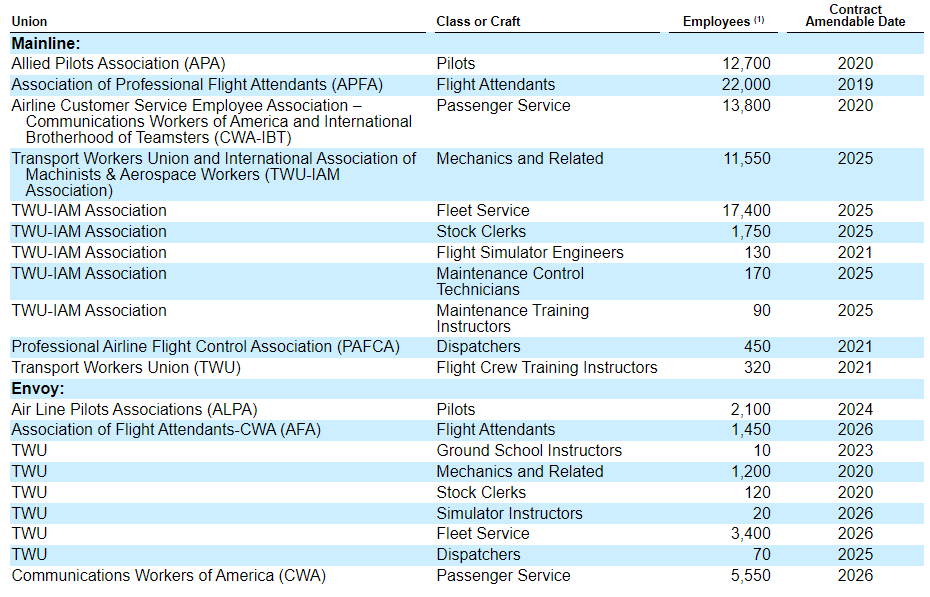Click the Dispatchers cell with 450 employees

478,346
